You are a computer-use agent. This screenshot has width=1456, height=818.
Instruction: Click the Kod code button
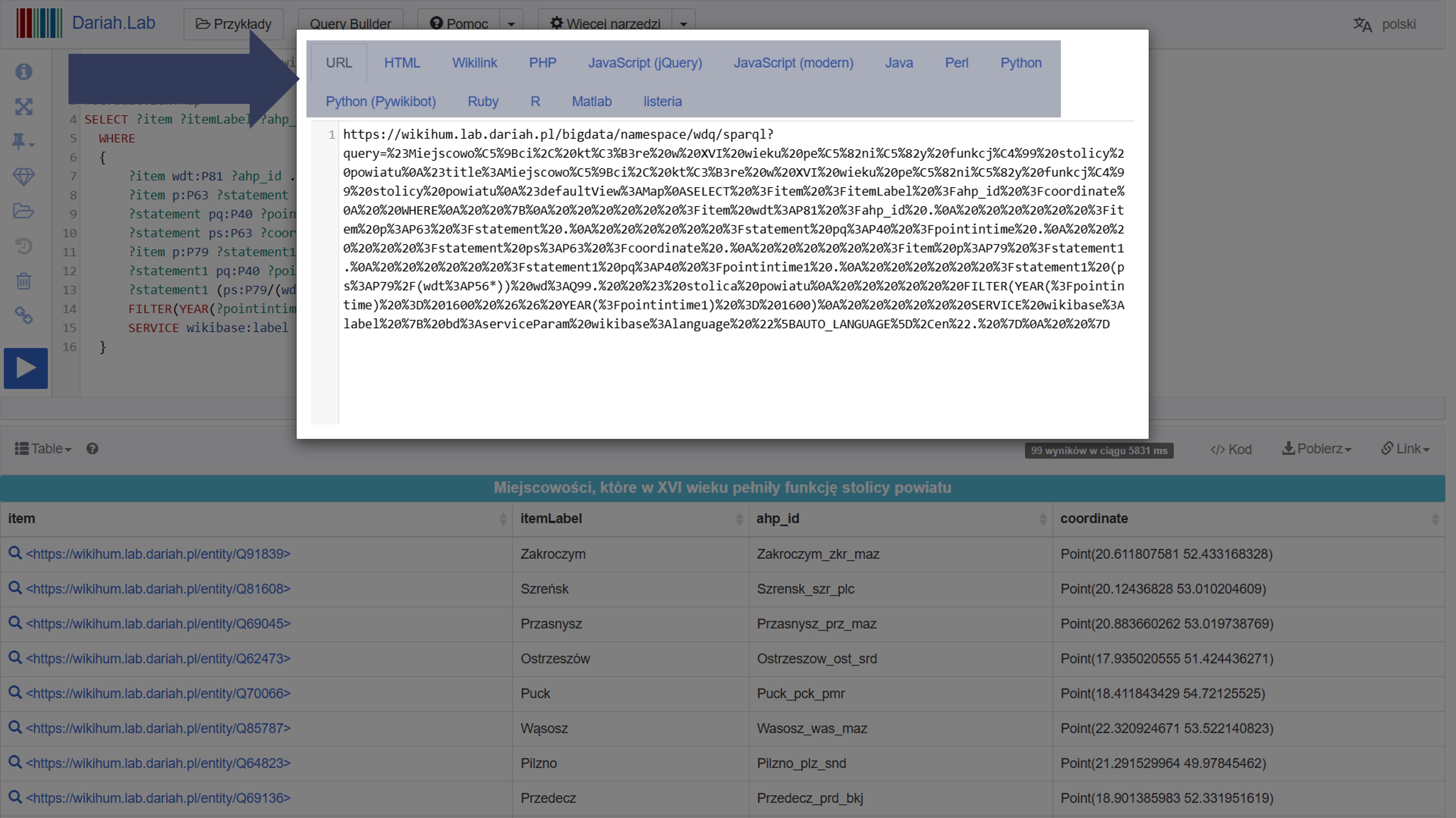click(1231, 450)
